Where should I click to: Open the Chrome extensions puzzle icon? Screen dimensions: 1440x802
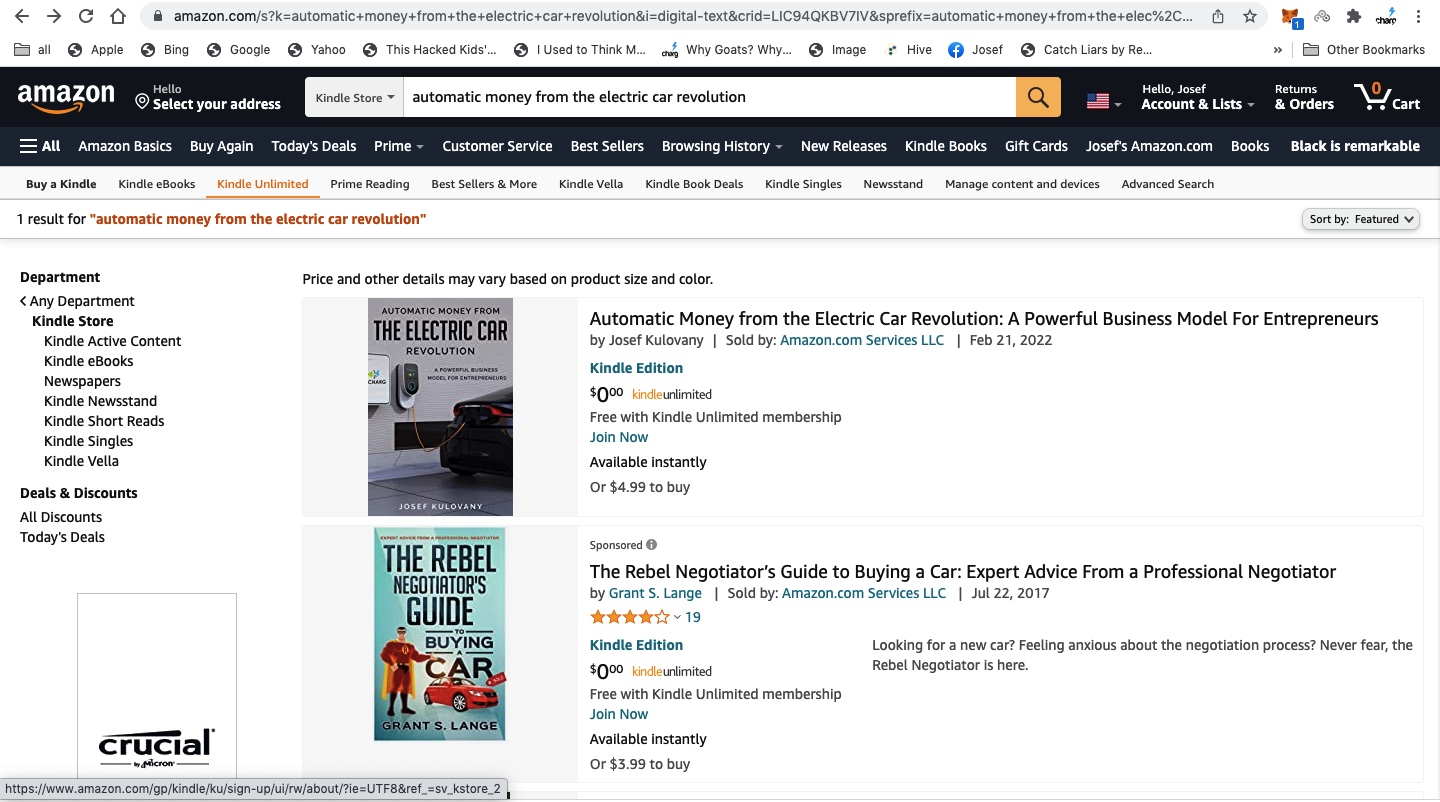[x=1354, y=16]
